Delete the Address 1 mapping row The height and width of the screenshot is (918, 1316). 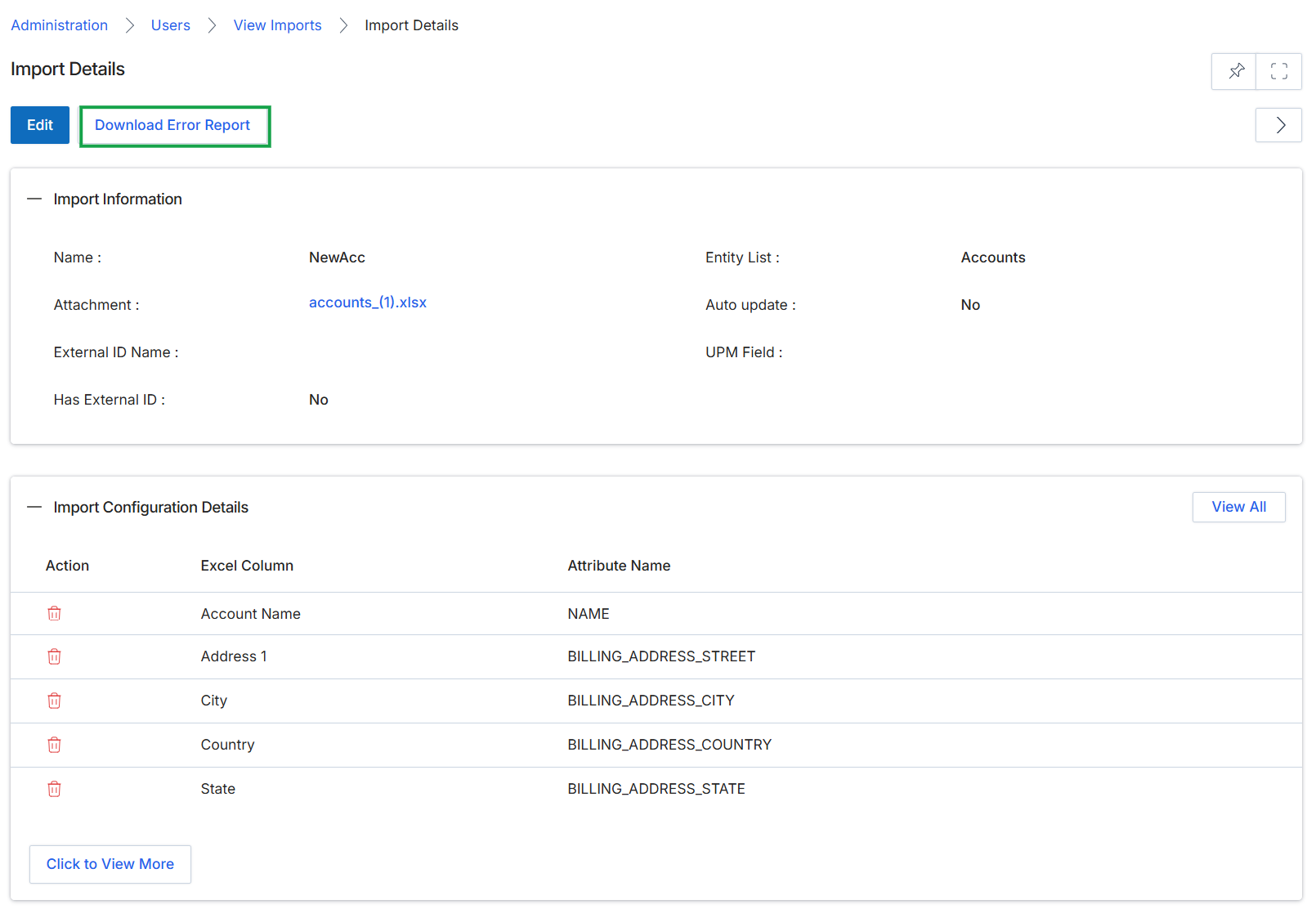pyautogui.click(x=54, y=656)
